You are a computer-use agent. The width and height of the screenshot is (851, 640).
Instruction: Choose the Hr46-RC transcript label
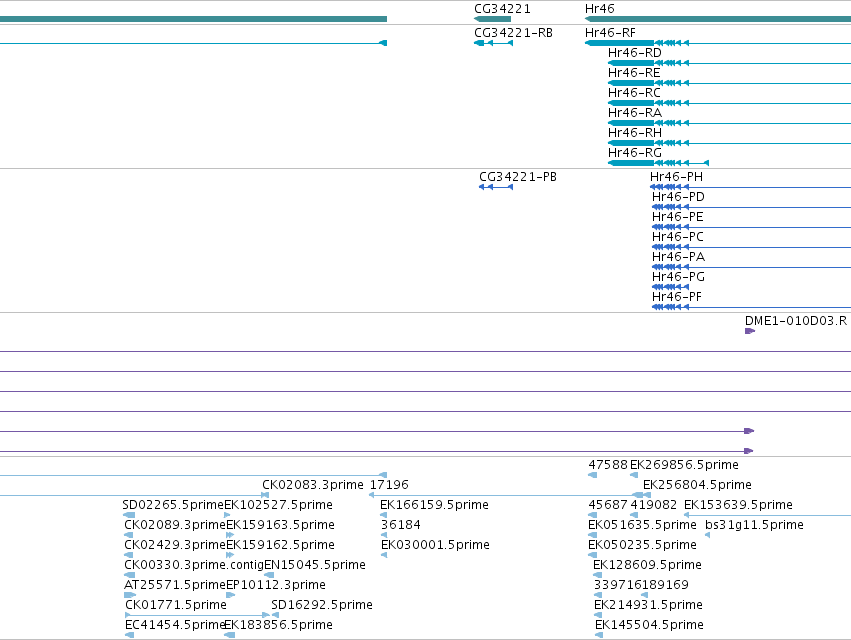(x=634, y=93)
